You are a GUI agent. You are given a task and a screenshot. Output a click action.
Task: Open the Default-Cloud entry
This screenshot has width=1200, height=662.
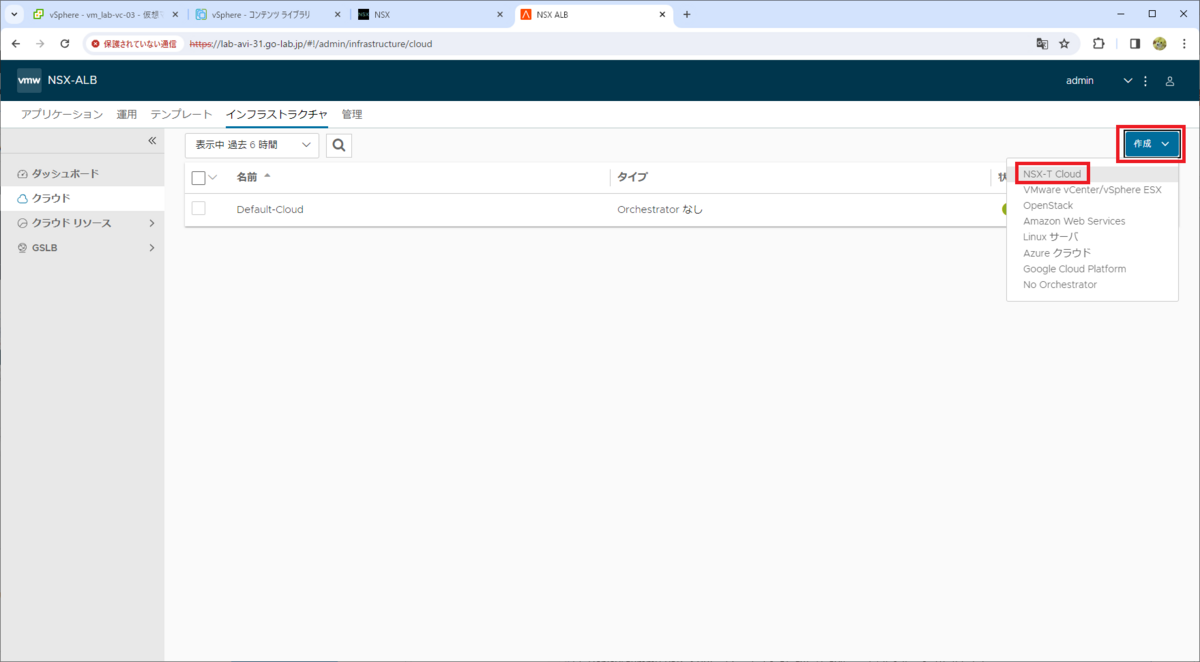click(x=270, y=210)
